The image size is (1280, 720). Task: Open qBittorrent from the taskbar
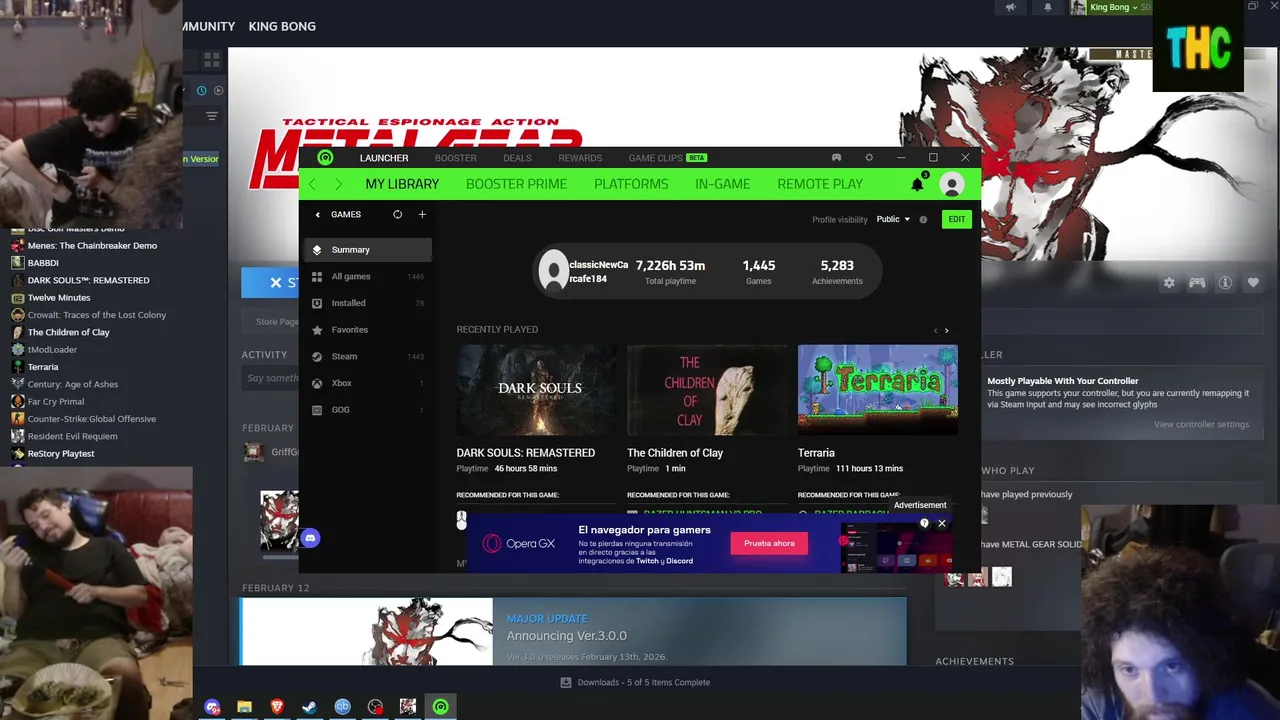pos(342,707)
